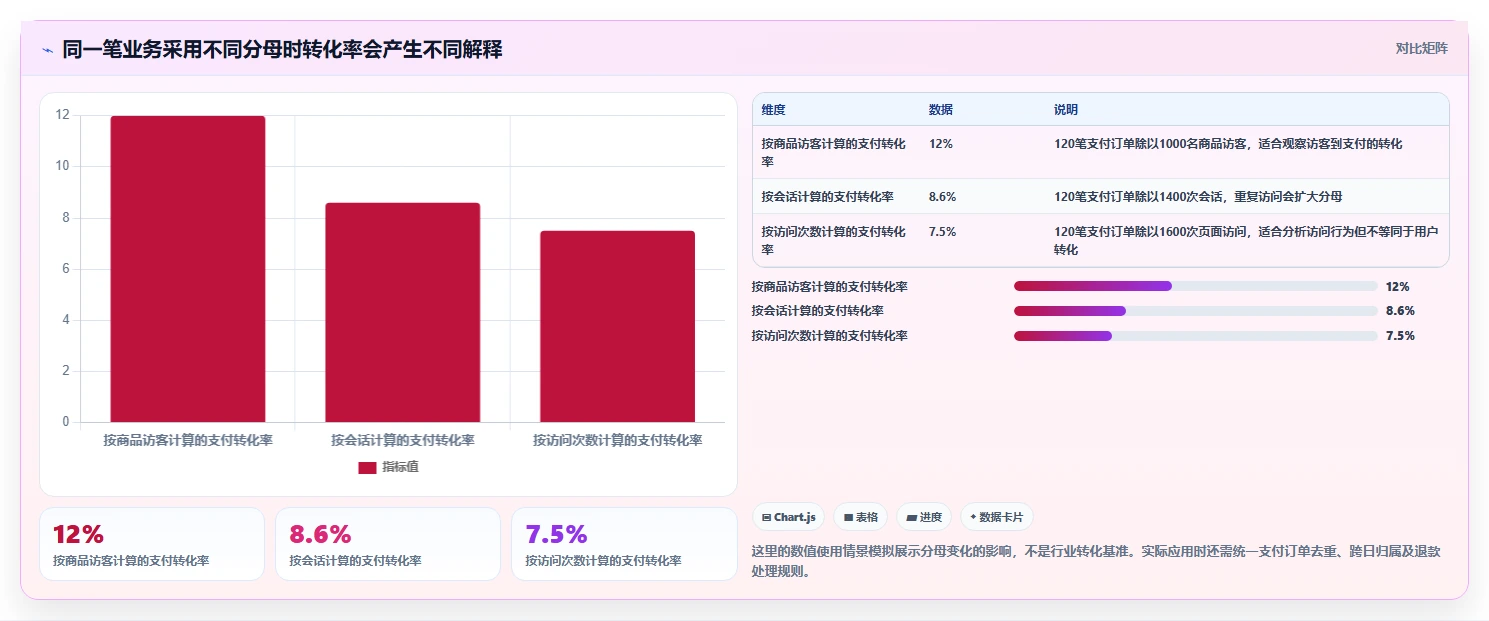
Task: Click the 按会话计算的支付转化率 chart bar
Action: pos(403,312)
